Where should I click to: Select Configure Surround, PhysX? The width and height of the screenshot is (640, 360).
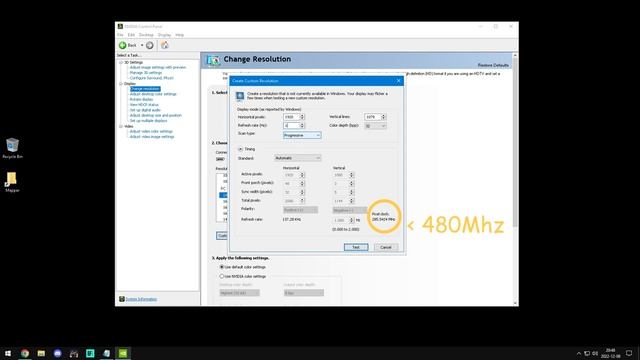[x=151, y=78]
